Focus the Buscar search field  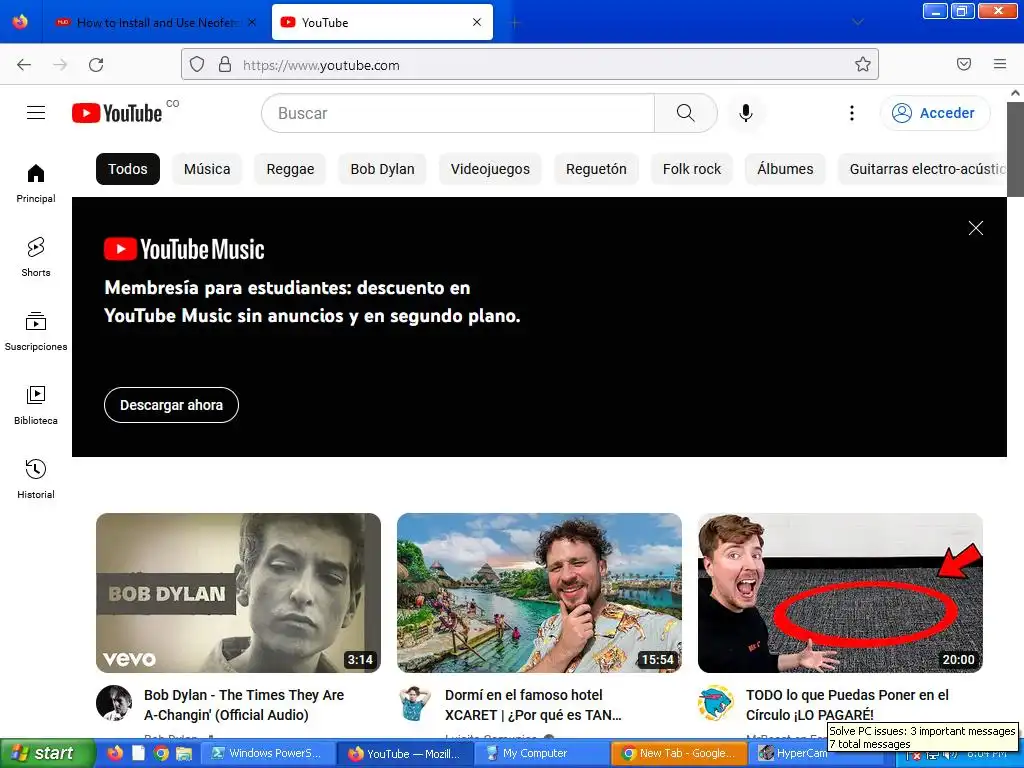(x=458, y=113)
